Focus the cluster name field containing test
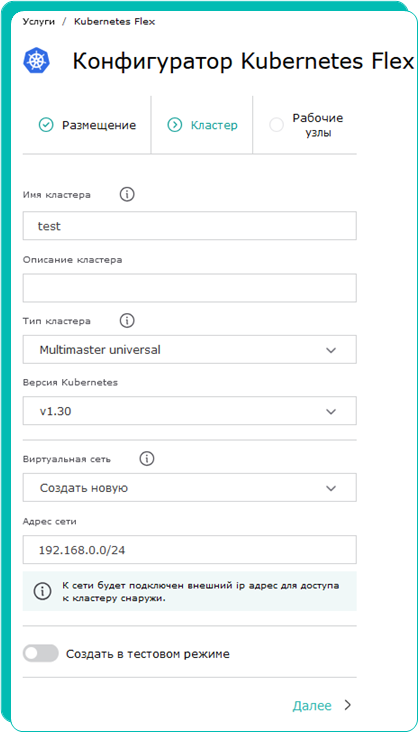 coord(190,226)
